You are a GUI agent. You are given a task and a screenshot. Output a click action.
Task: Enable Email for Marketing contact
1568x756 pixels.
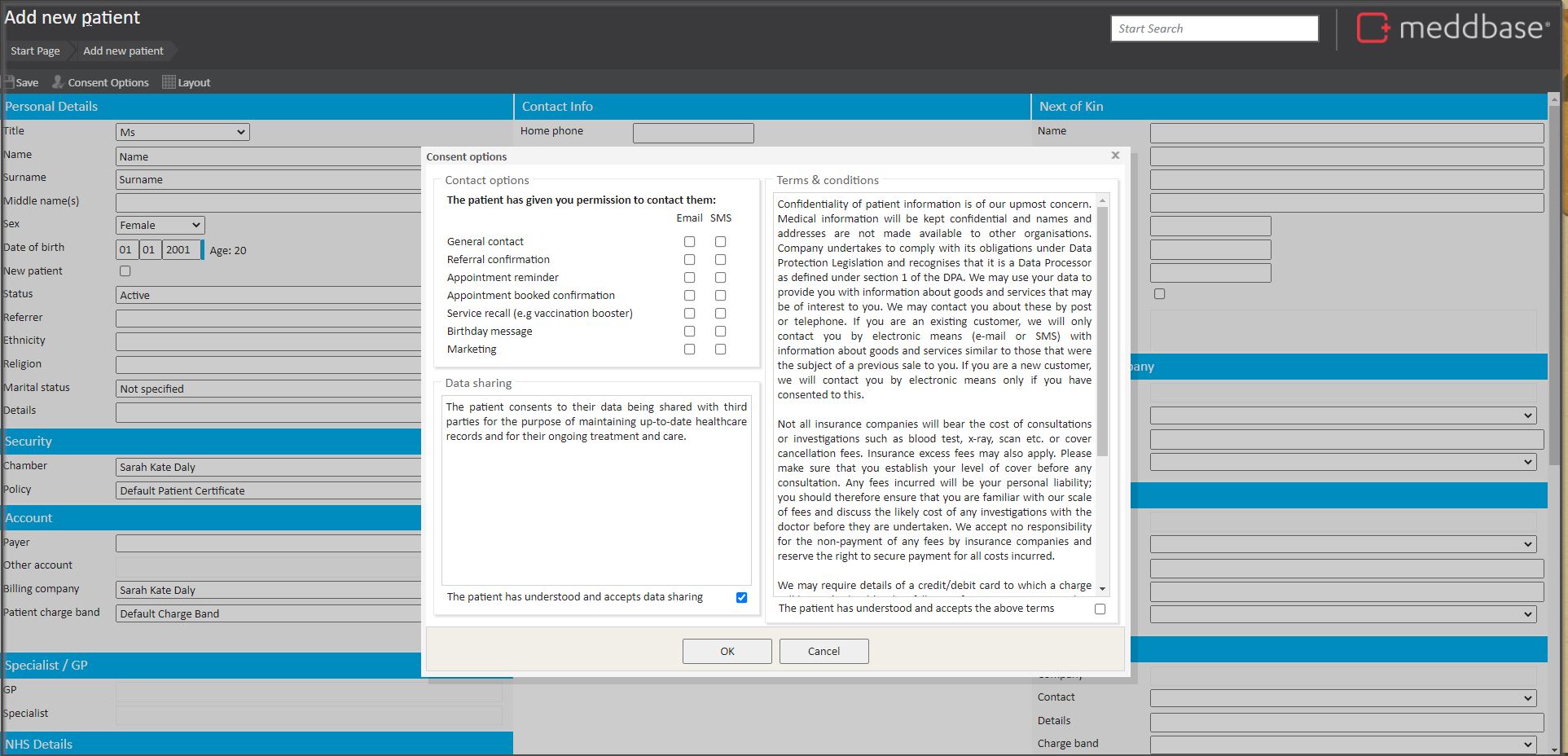click(689, 349)
